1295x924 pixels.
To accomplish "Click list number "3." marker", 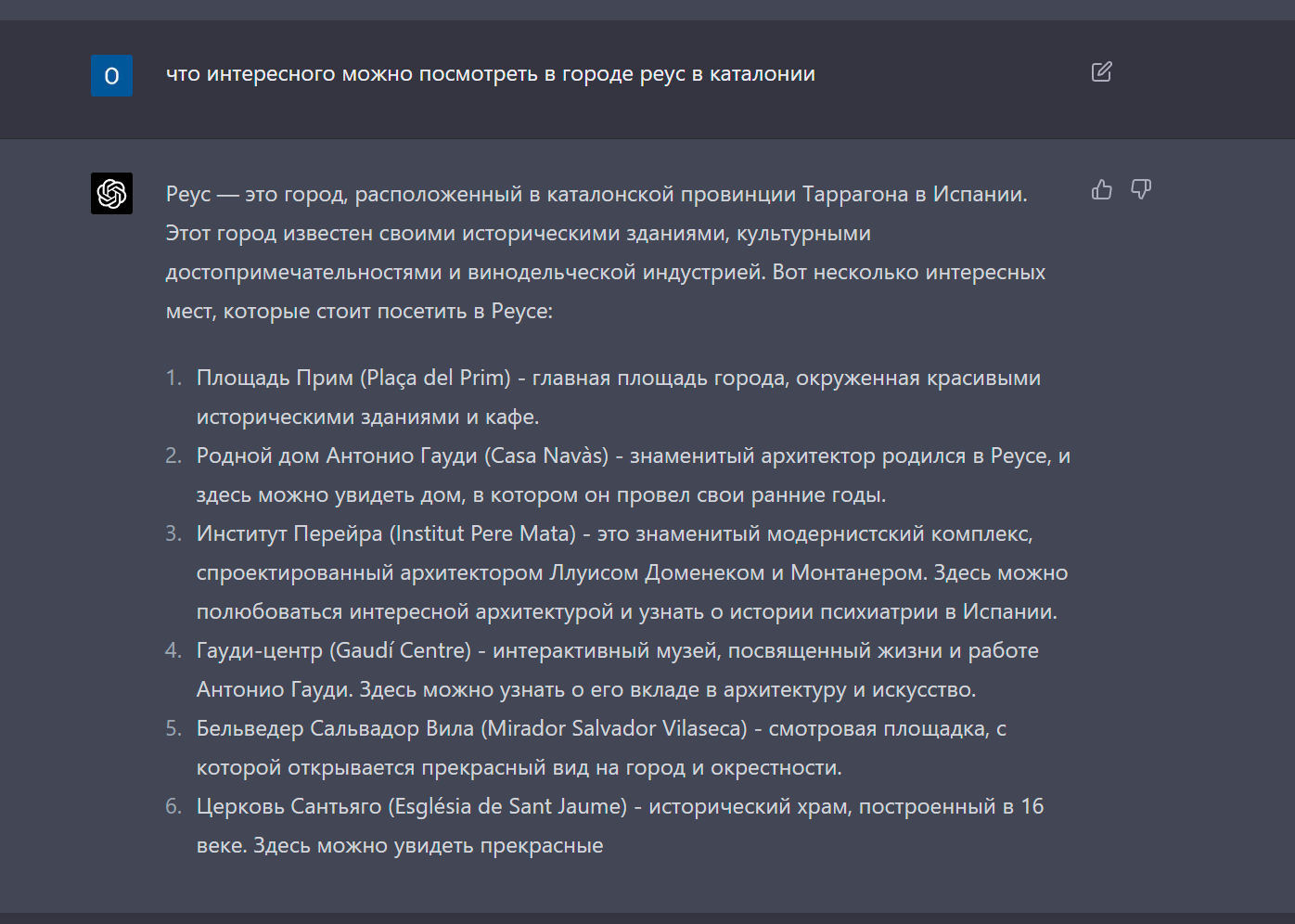I will (x=173, y=534).
